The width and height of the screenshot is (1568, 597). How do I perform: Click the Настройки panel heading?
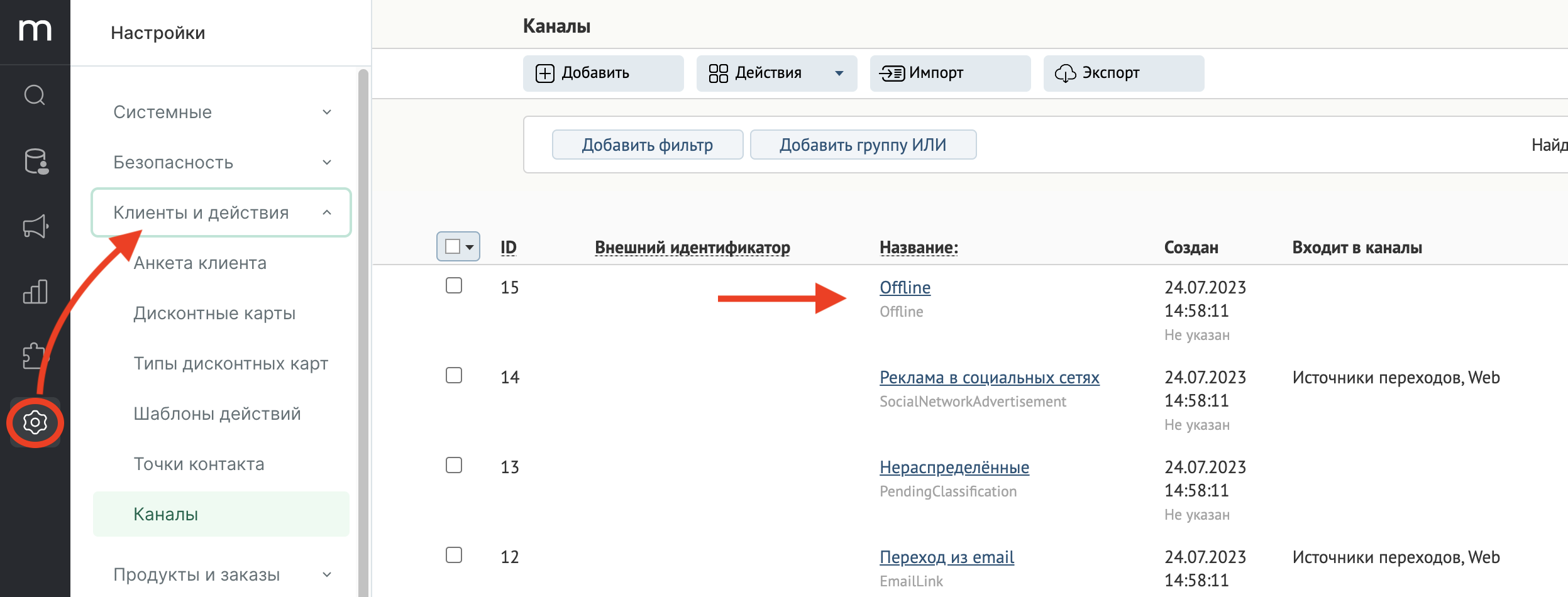coord(158,33)
